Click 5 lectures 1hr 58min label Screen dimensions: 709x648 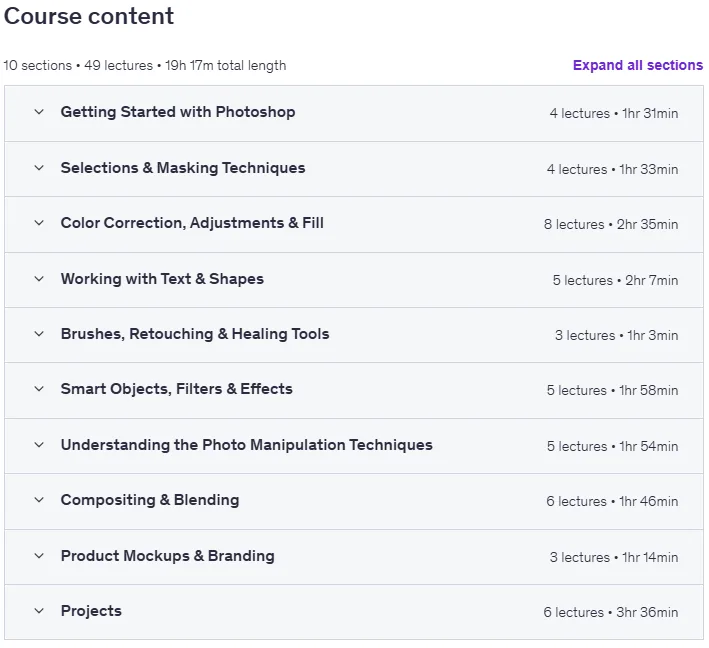coord(612,390)
